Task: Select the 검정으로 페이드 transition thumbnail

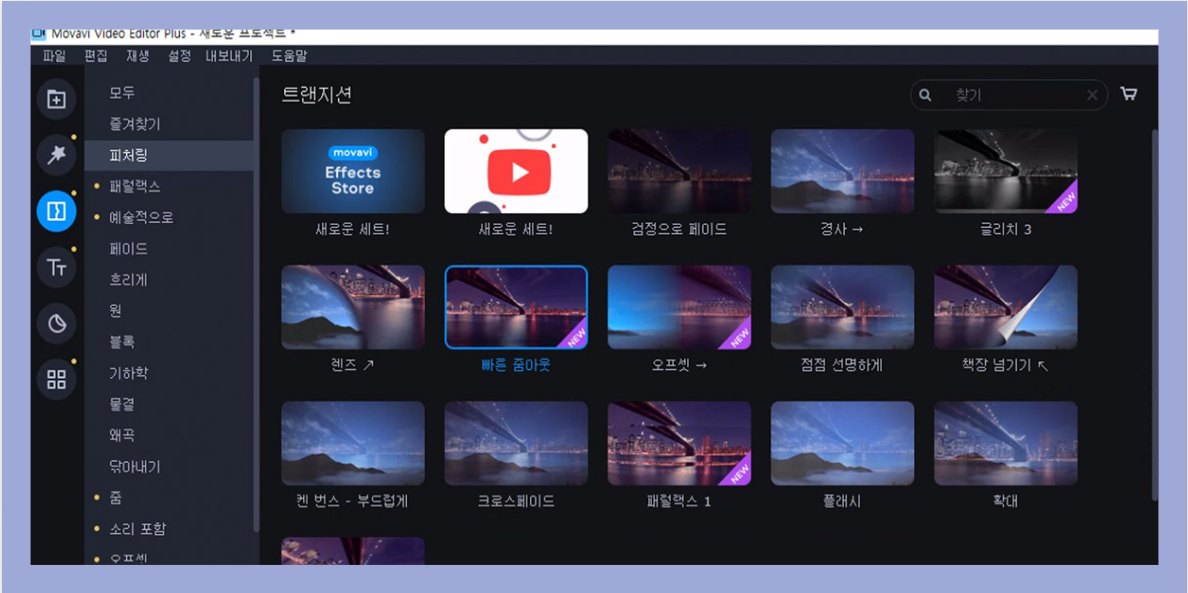Action: [679, 171]
